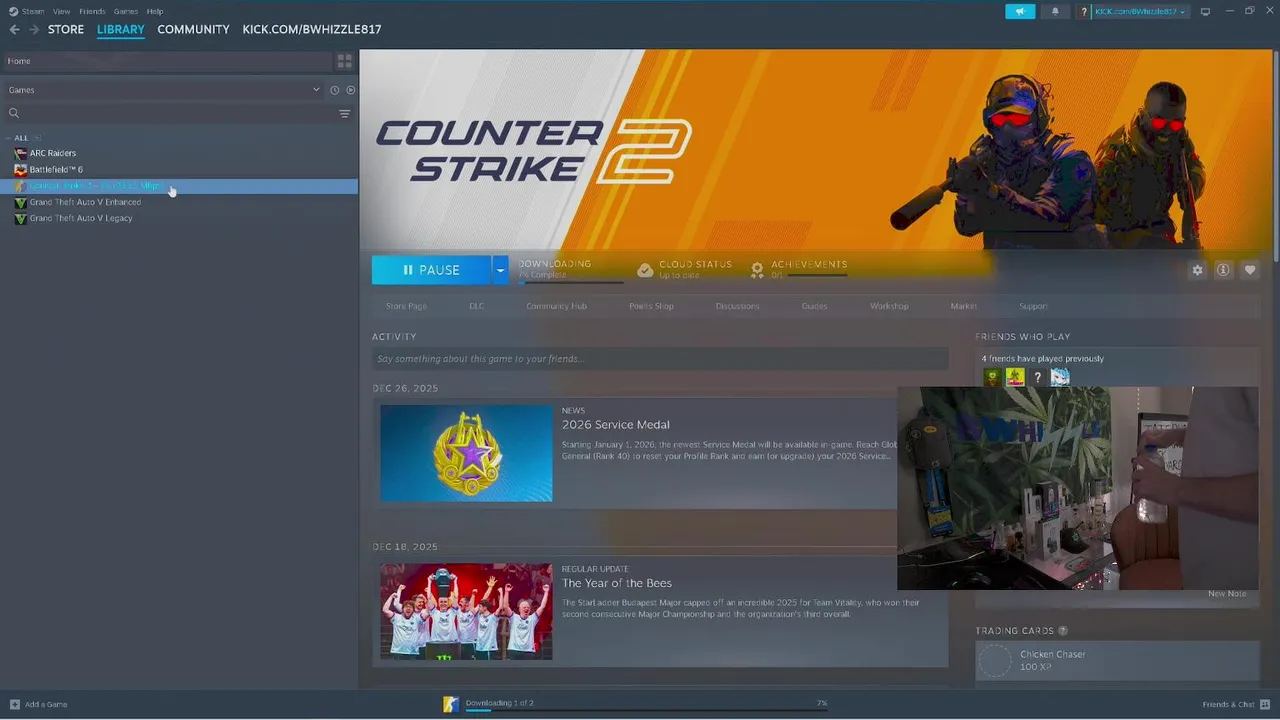Image resolution: width=1280 pixels, height=720 pixels.
Task: Click the question mark avatar in the title bar
Action: click(1085, 11)
